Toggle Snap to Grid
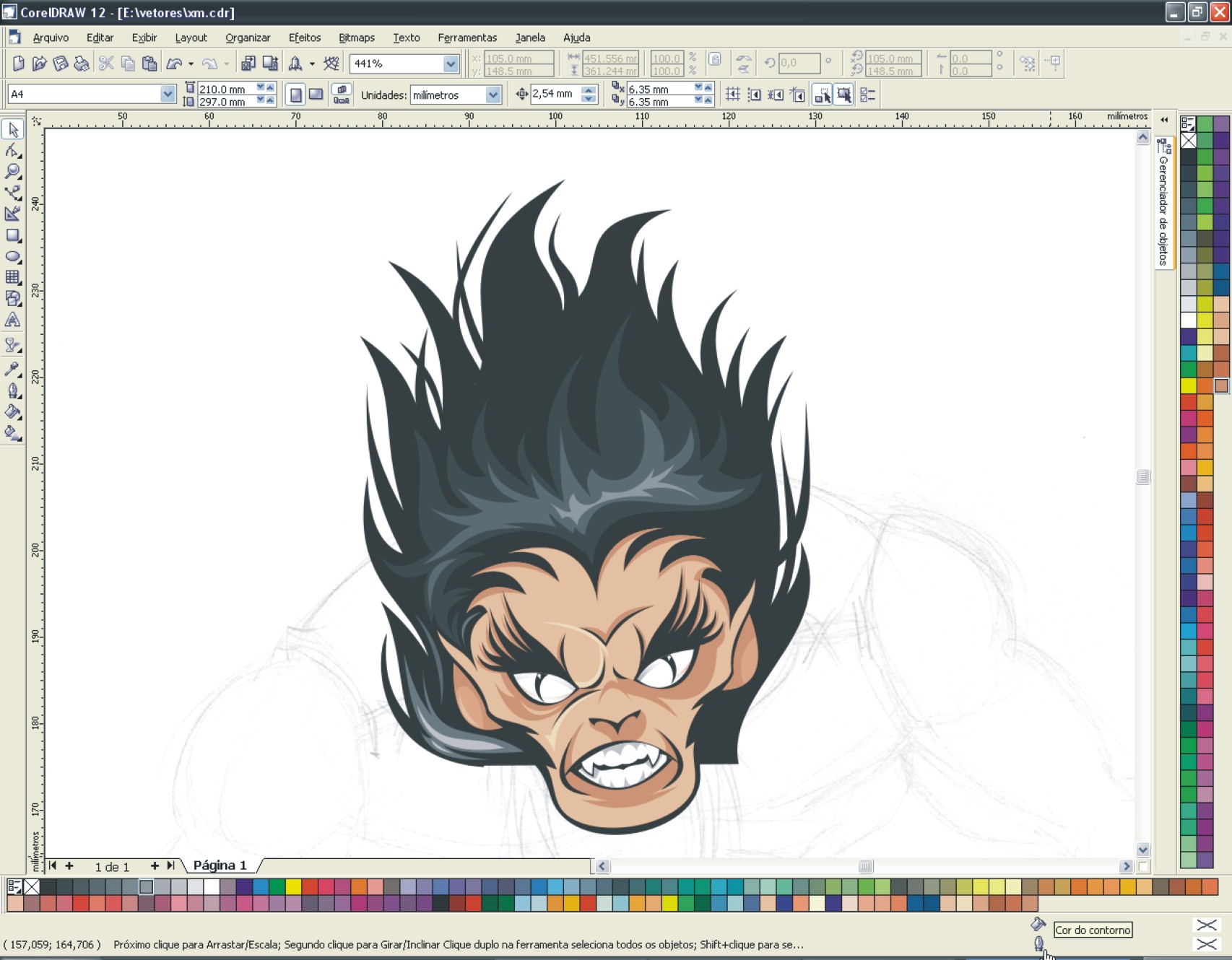Screen dimensions: 1232x960 click(x=733, y=95)
